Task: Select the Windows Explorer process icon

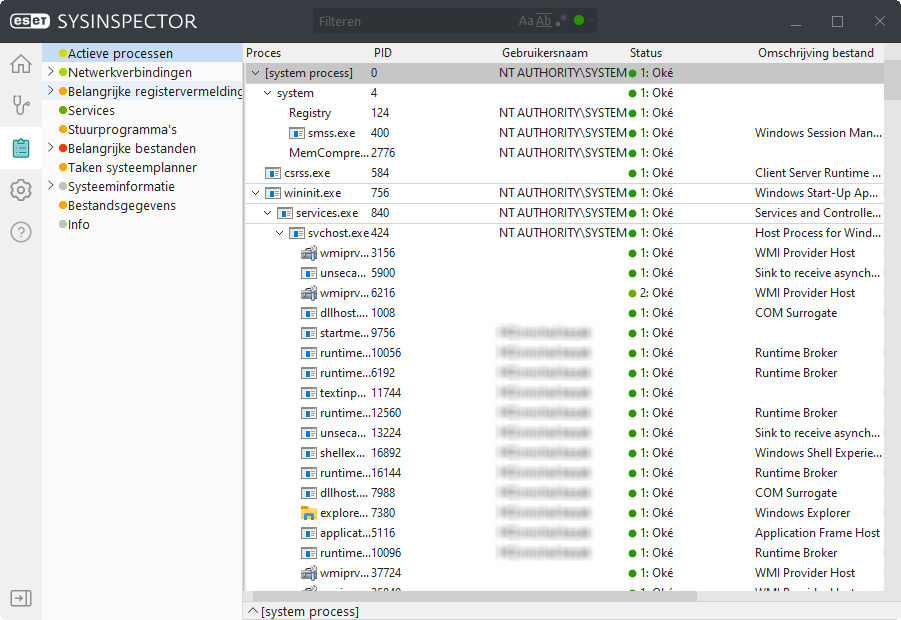Action: (x=309, y=513)
